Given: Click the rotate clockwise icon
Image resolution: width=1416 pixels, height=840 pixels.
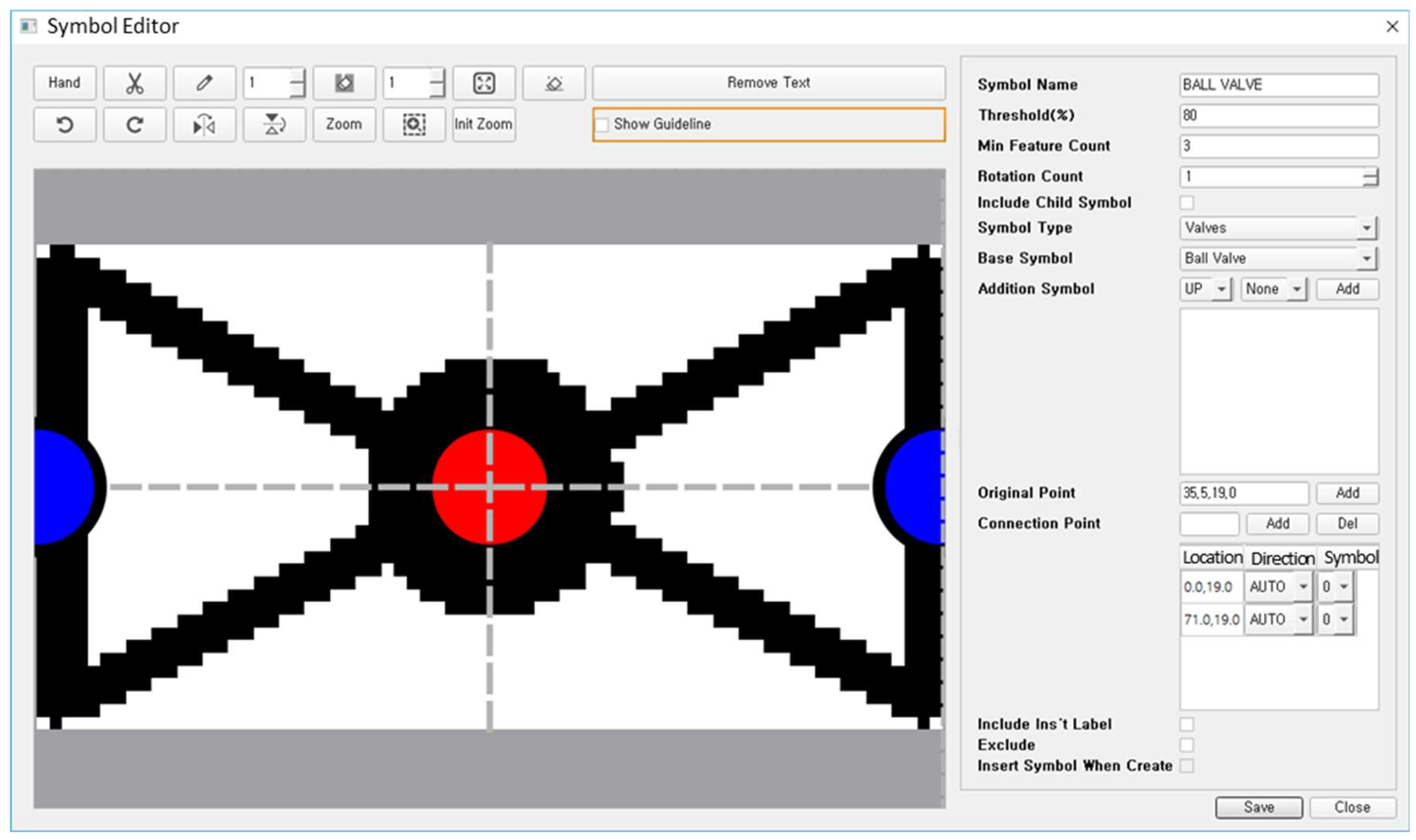Looking at the screenshot, I should (x=134, y=124).
